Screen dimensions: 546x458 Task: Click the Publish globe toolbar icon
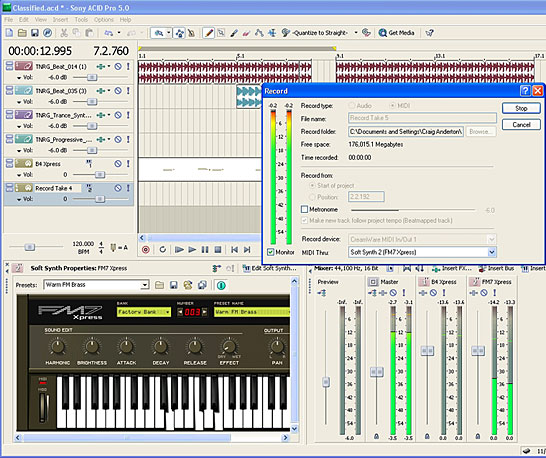pyautogui.click(x=47, y=33)
